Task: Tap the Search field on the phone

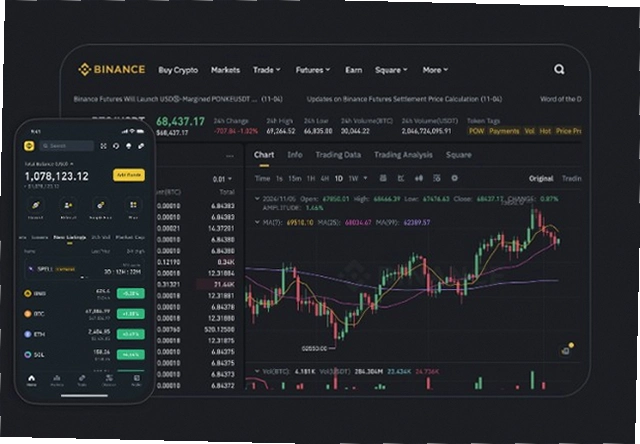Action: click(67, 146)
